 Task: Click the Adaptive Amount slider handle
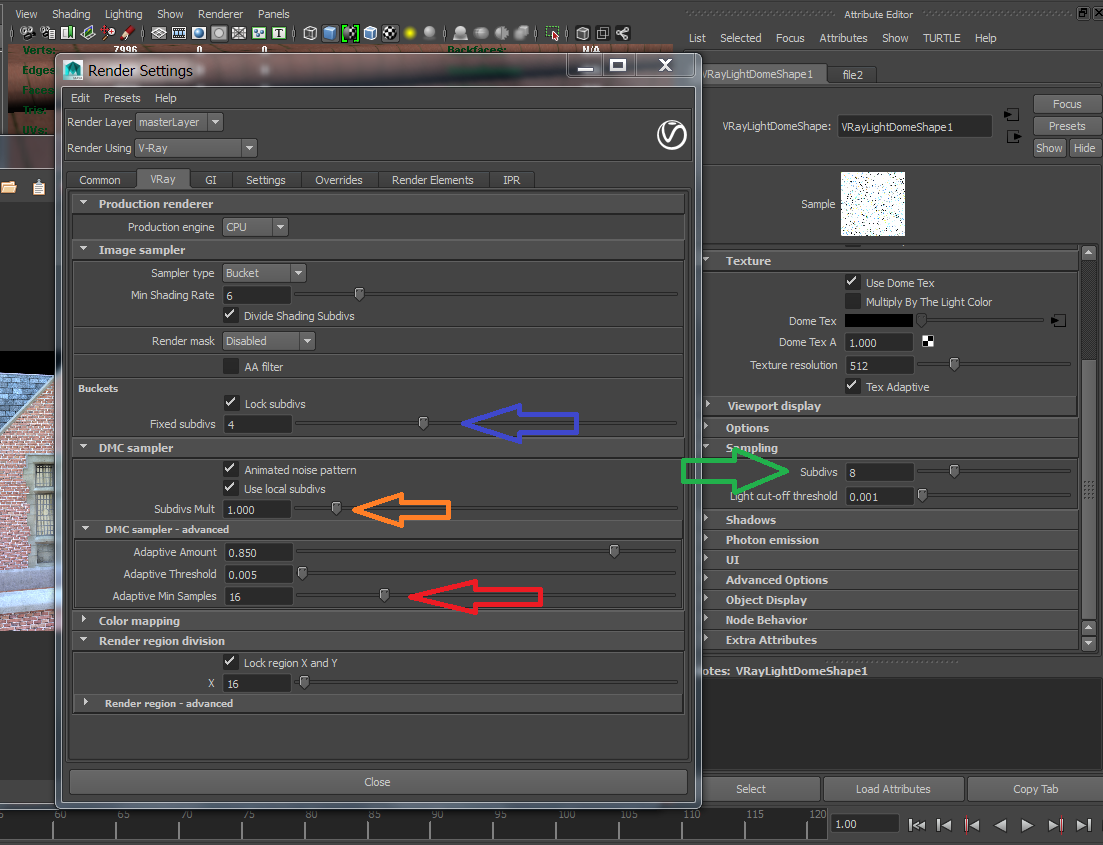614,551
